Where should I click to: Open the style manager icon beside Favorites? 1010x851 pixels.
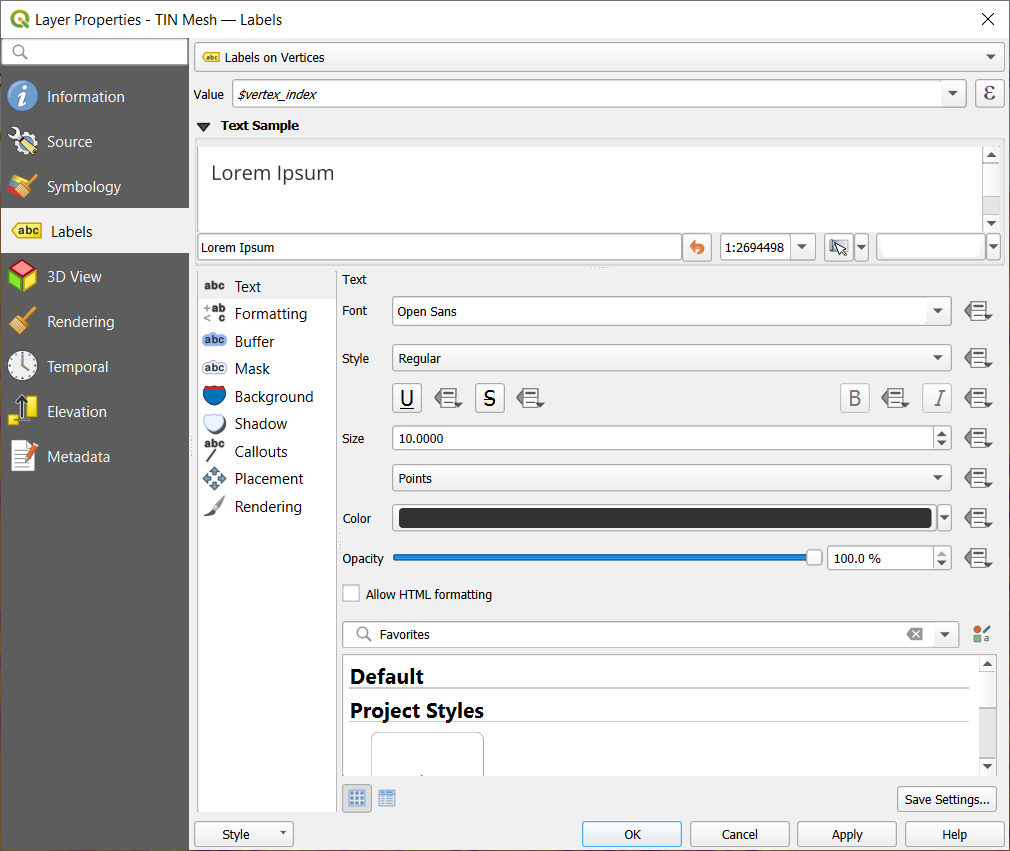pos(981,634)
